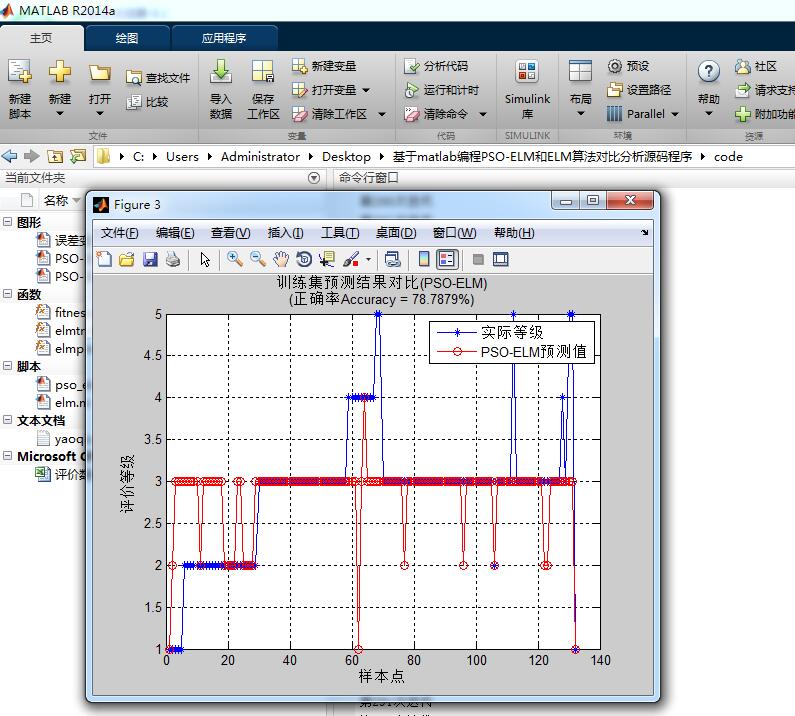This screenshot has width=795, height=716.
Task: Click the Open folder icon in ribbon
Action: [99, 73]
